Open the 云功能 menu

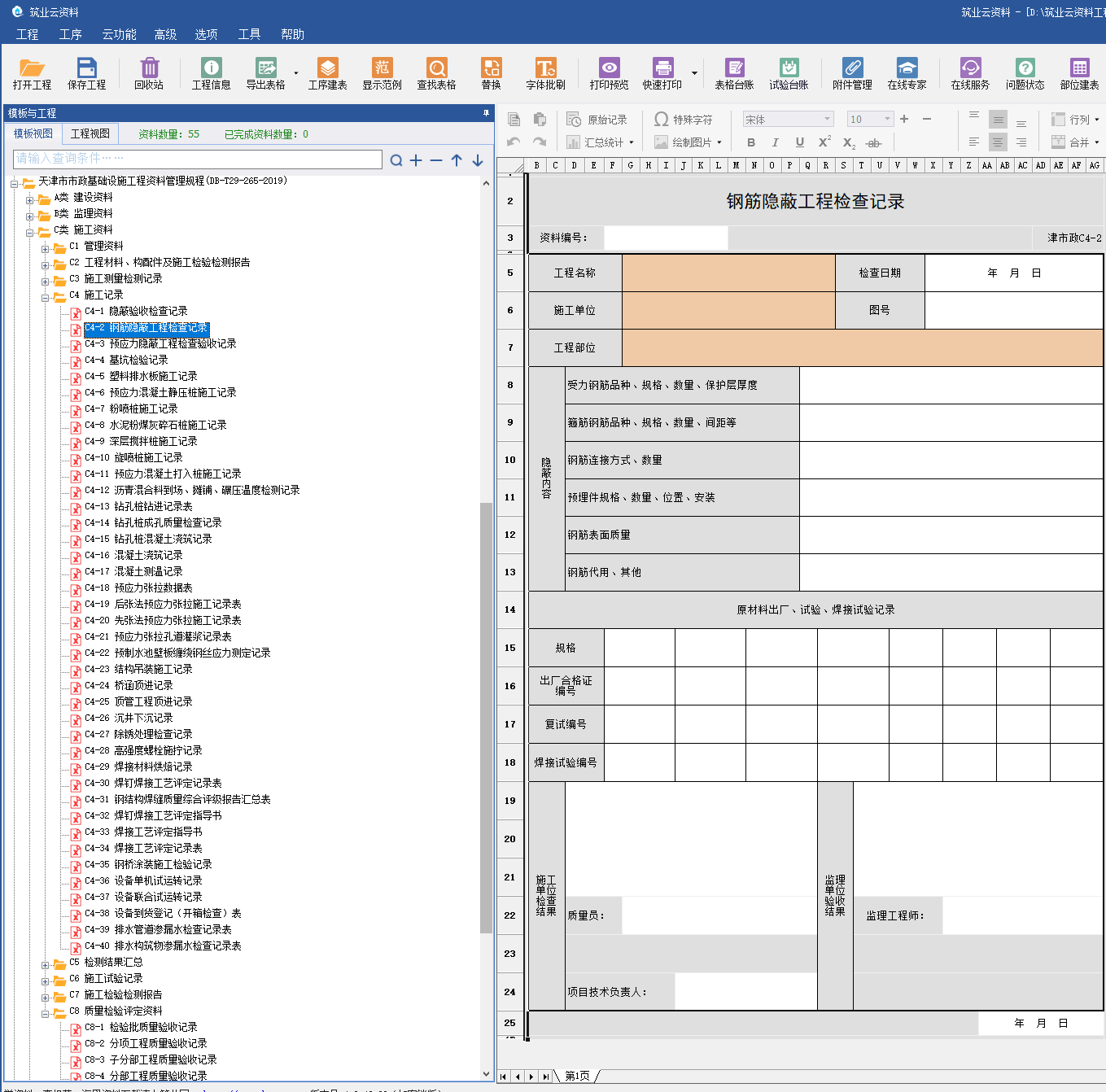point(119,34)
